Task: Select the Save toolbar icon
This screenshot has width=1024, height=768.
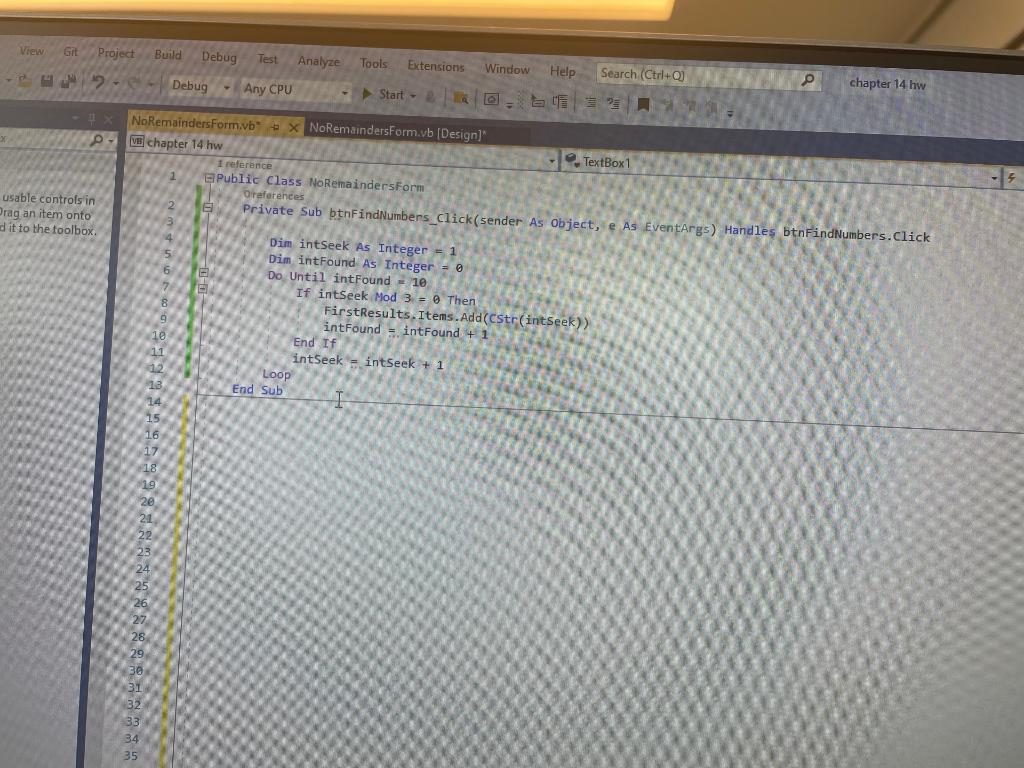Action: (x=47, y=81)
